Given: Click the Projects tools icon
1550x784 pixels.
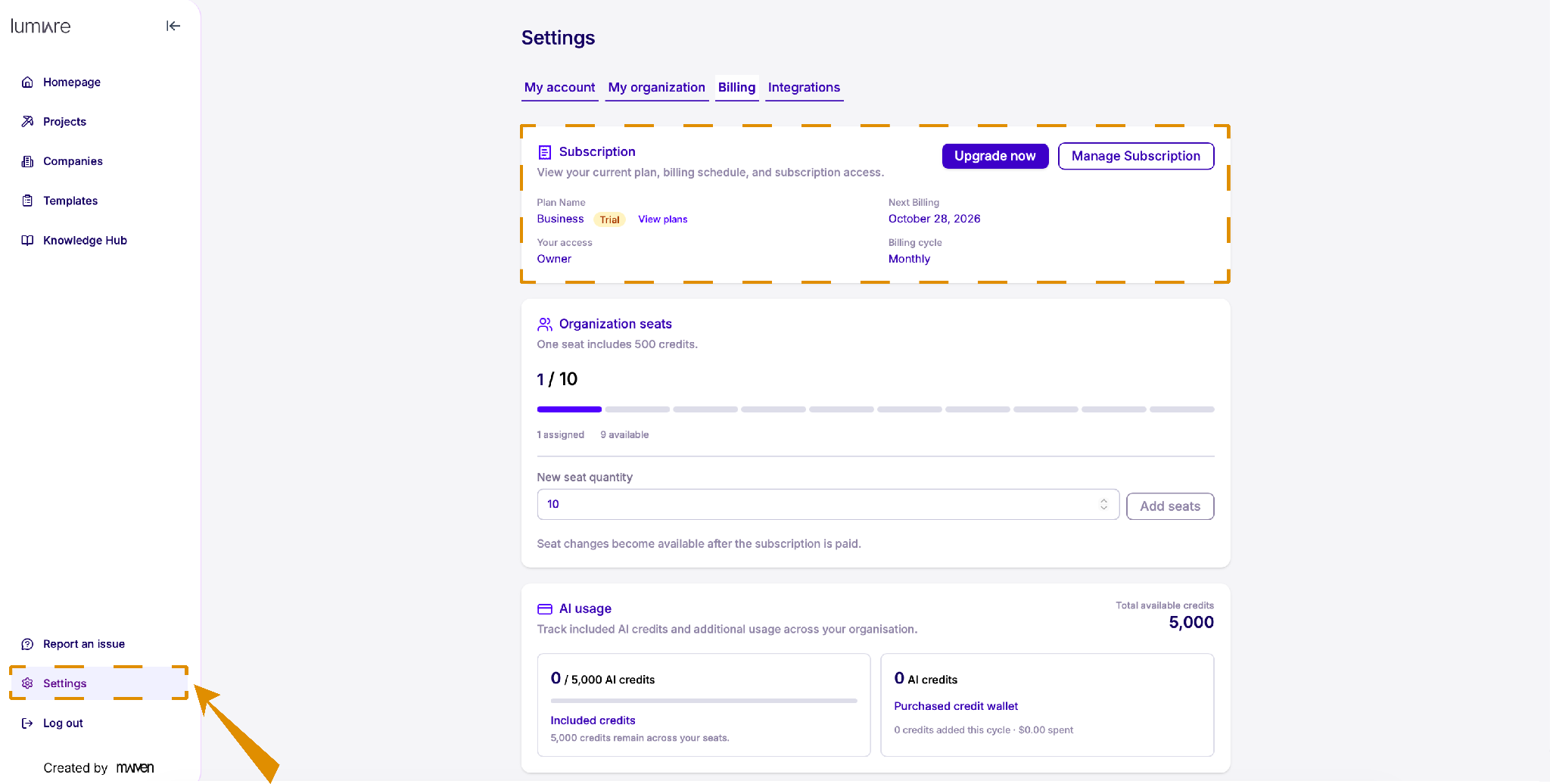Looking at the screenshot, I should point(27,121).
